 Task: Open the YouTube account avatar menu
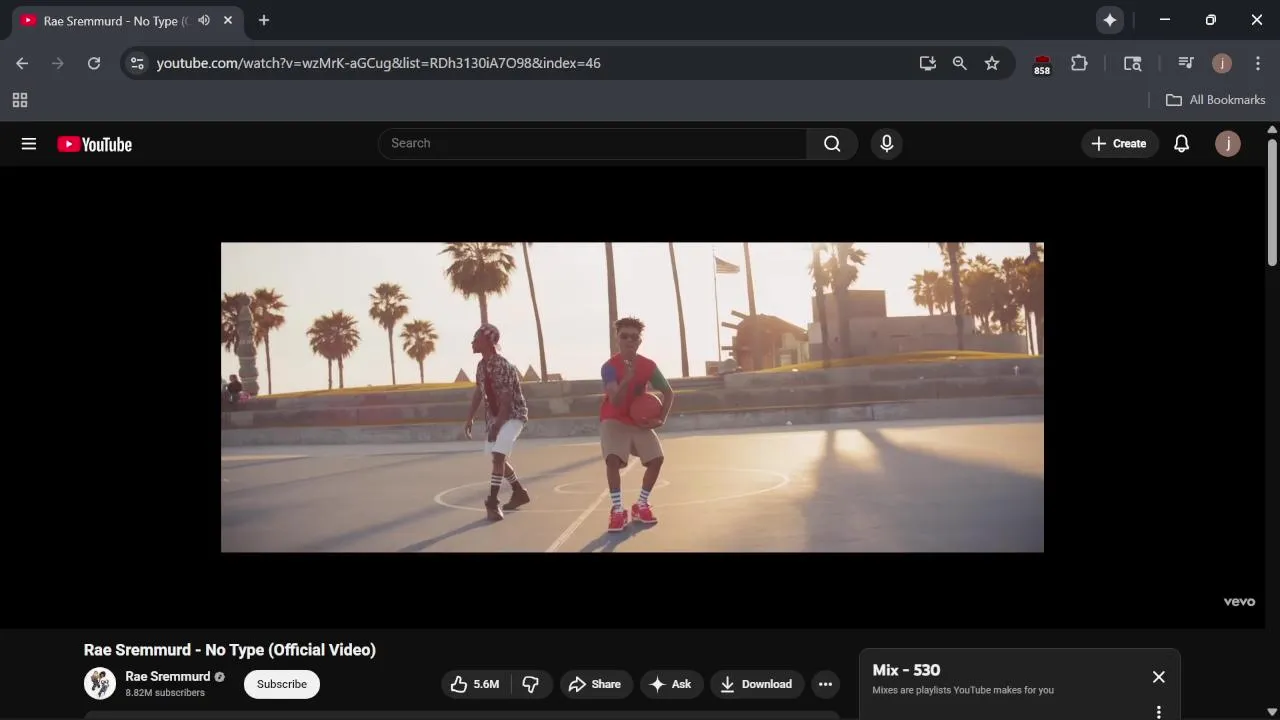(1228, 144)
